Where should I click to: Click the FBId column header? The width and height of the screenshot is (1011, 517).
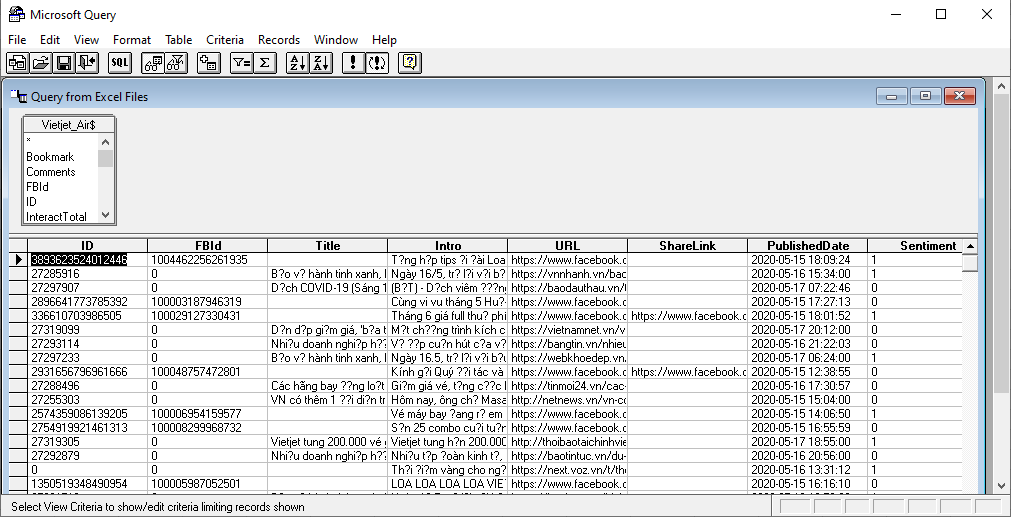click(x=208, y=246)
